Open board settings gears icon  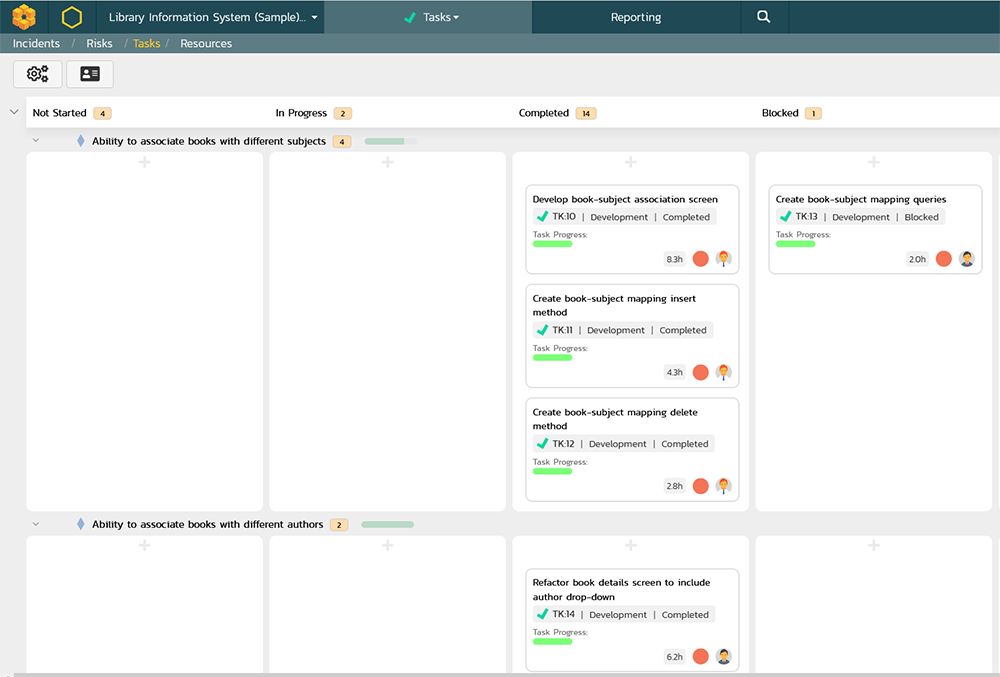tap(38, 74)
